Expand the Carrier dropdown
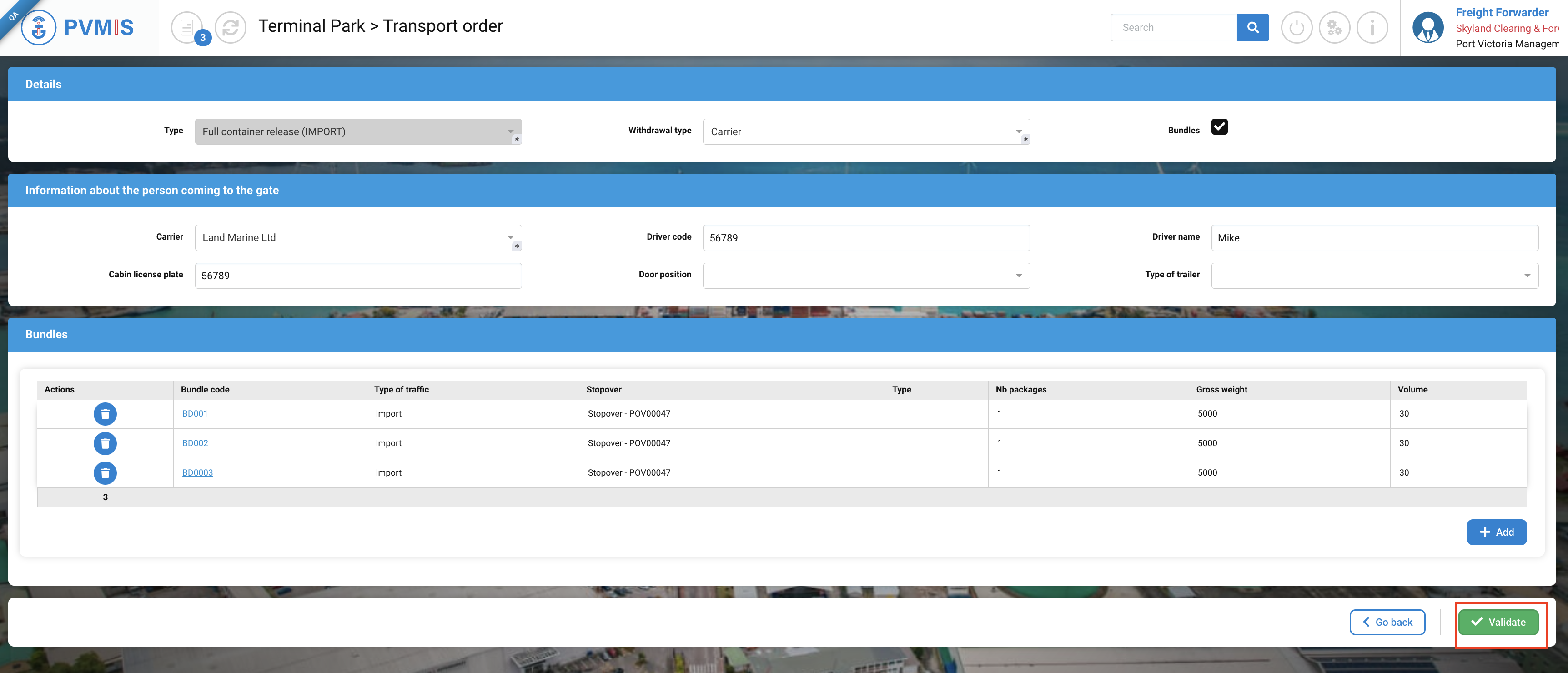 tap(358, 238)
